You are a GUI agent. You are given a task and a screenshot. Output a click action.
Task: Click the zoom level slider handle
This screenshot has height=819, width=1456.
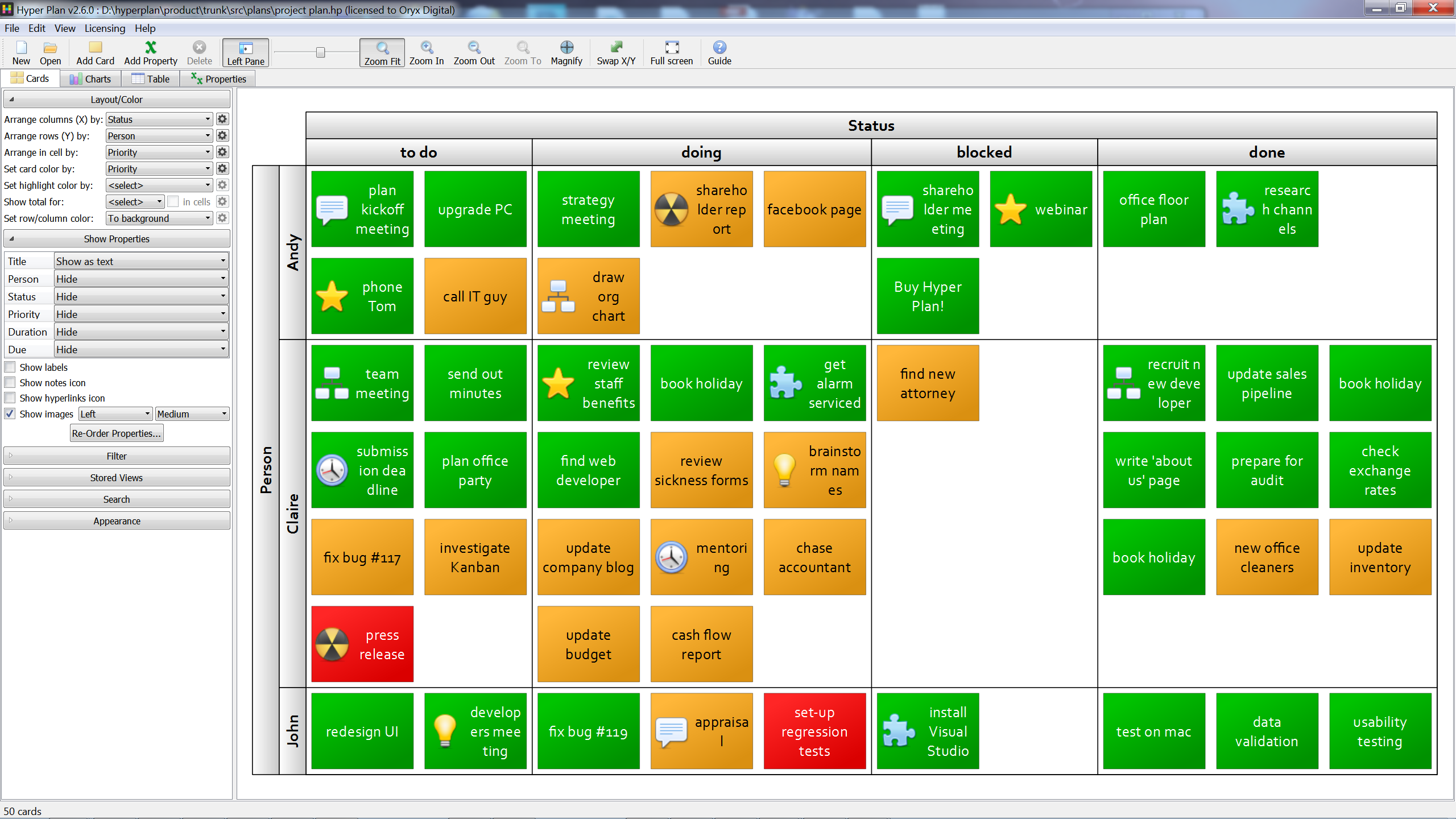coord(321,52)
